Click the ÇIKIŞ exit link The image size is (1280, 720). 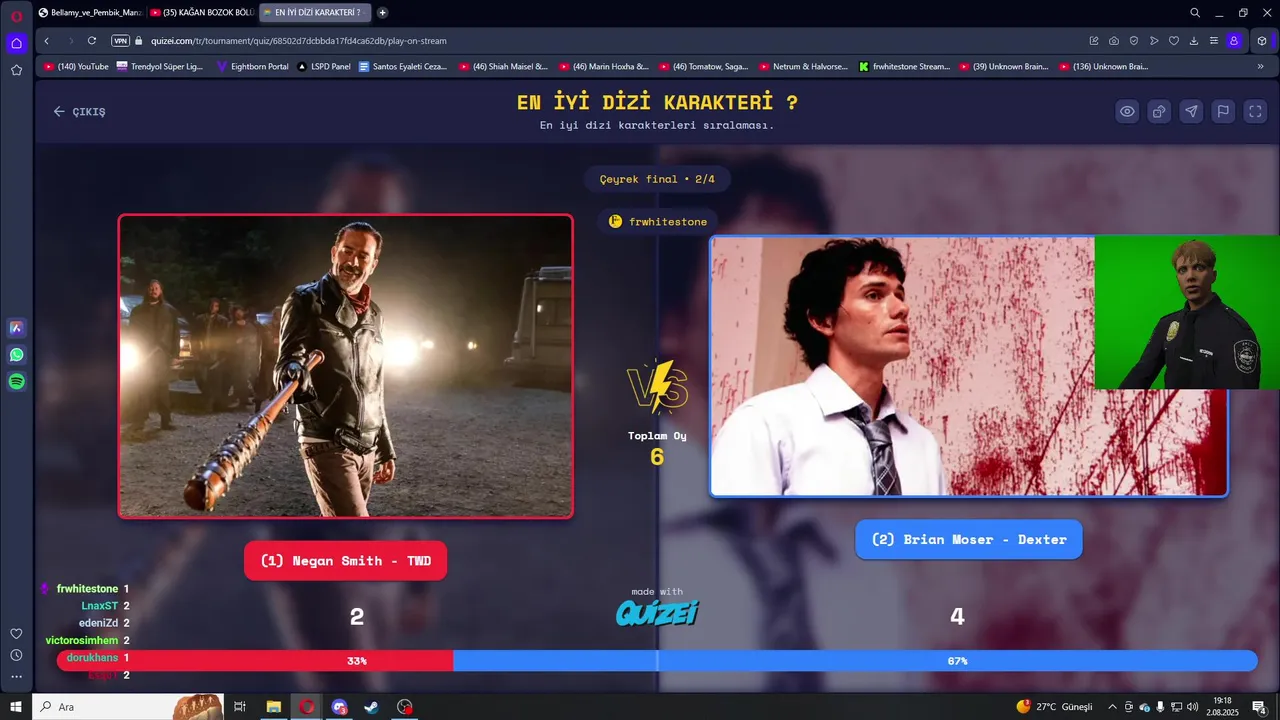pos(79,111)
